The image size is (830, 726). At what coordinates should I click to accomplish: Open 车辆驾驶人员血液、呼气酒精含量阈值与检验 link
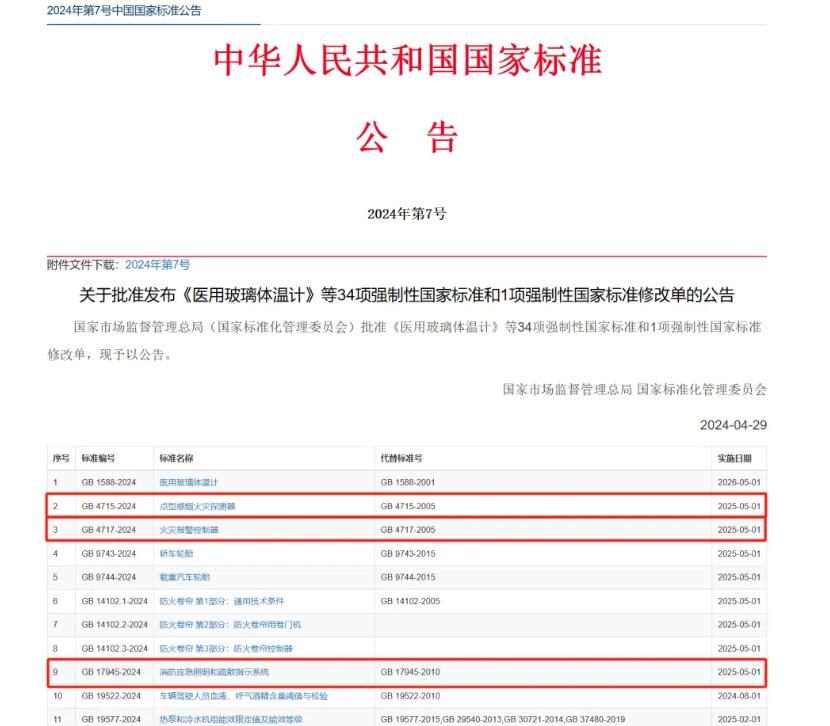point(243,695)
